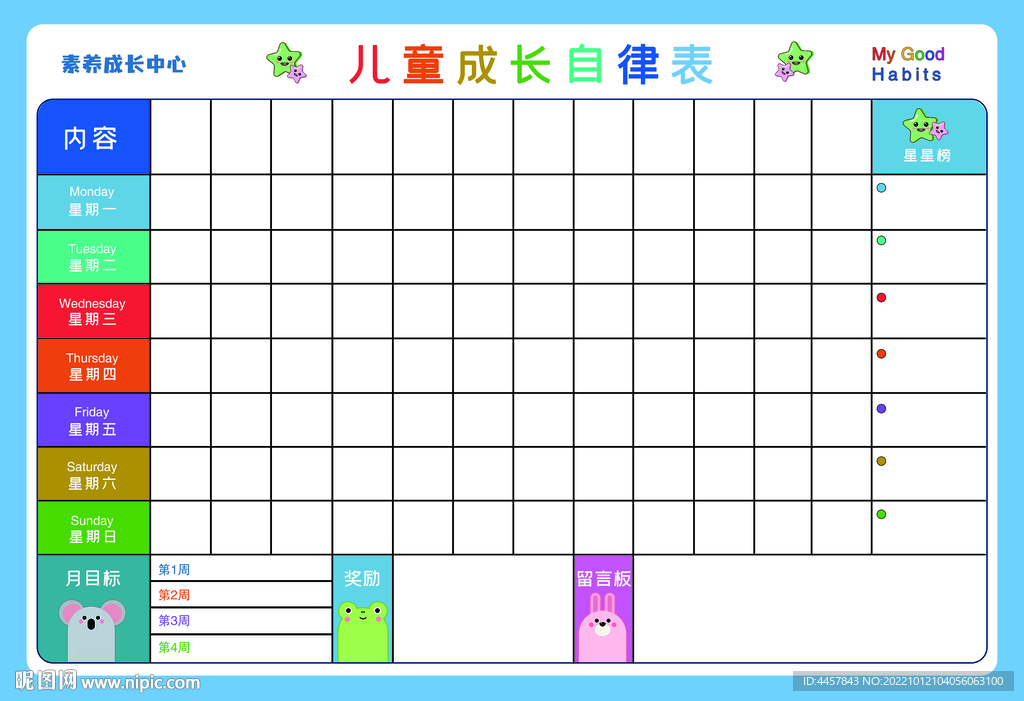Select the 第3周 goal line
The width and height of the screenshot is (1024, 701).
coord(242,621)
